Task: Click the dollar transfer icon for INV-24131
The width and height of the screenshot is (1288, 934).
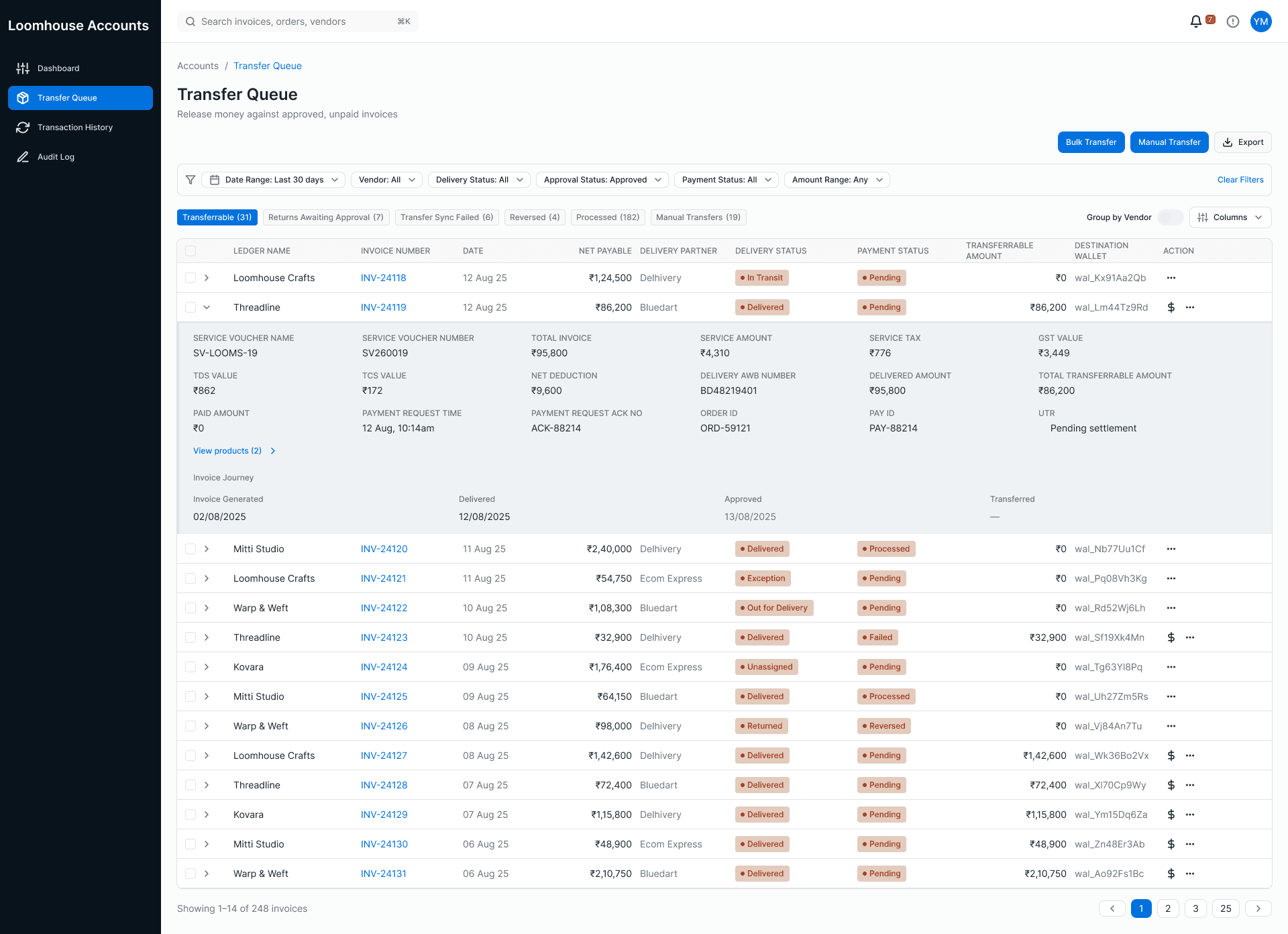Action: click(1171, 874)
